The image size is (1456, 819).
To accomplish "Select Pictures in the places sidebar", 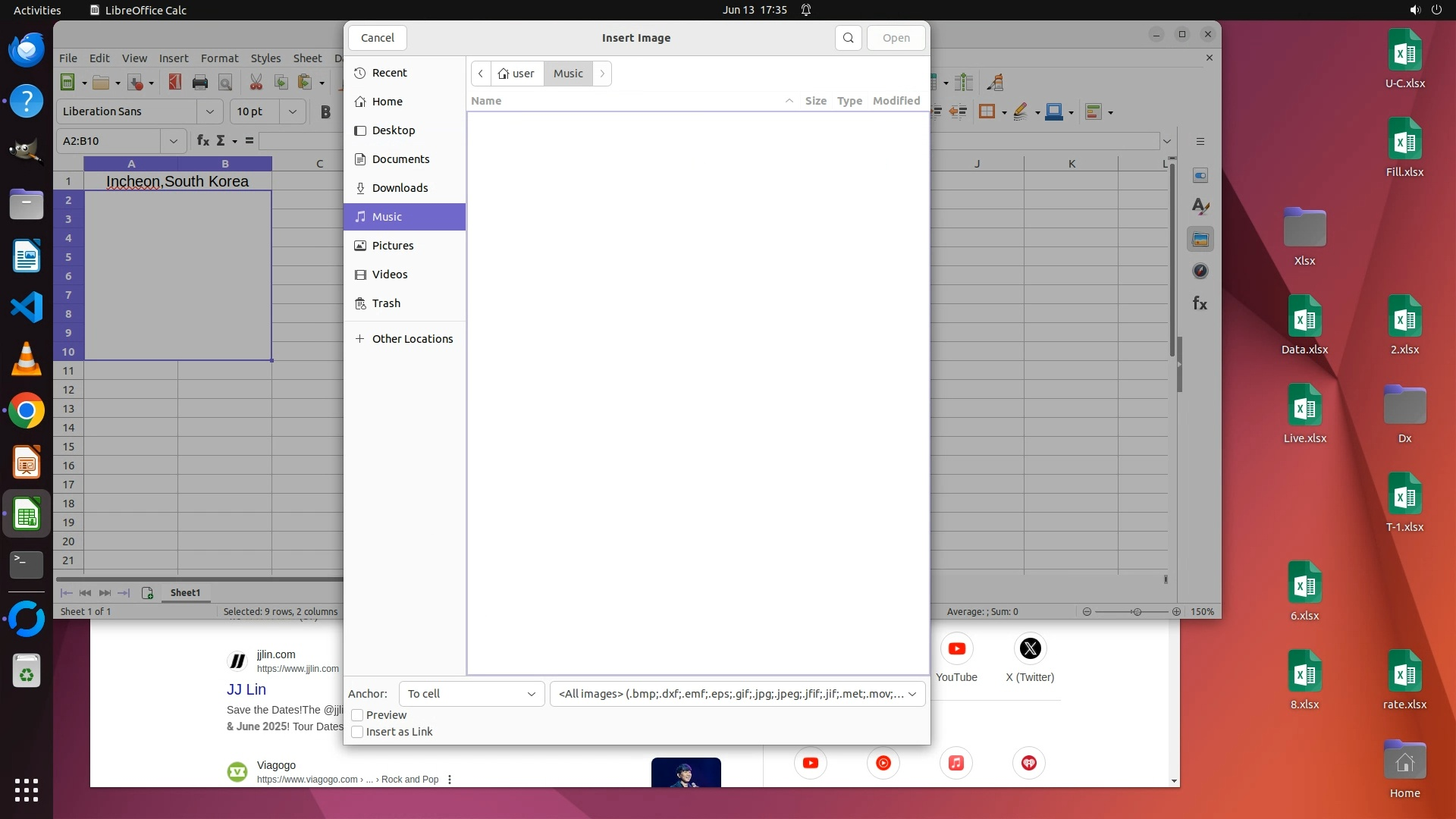I will (x=393, y=246).
